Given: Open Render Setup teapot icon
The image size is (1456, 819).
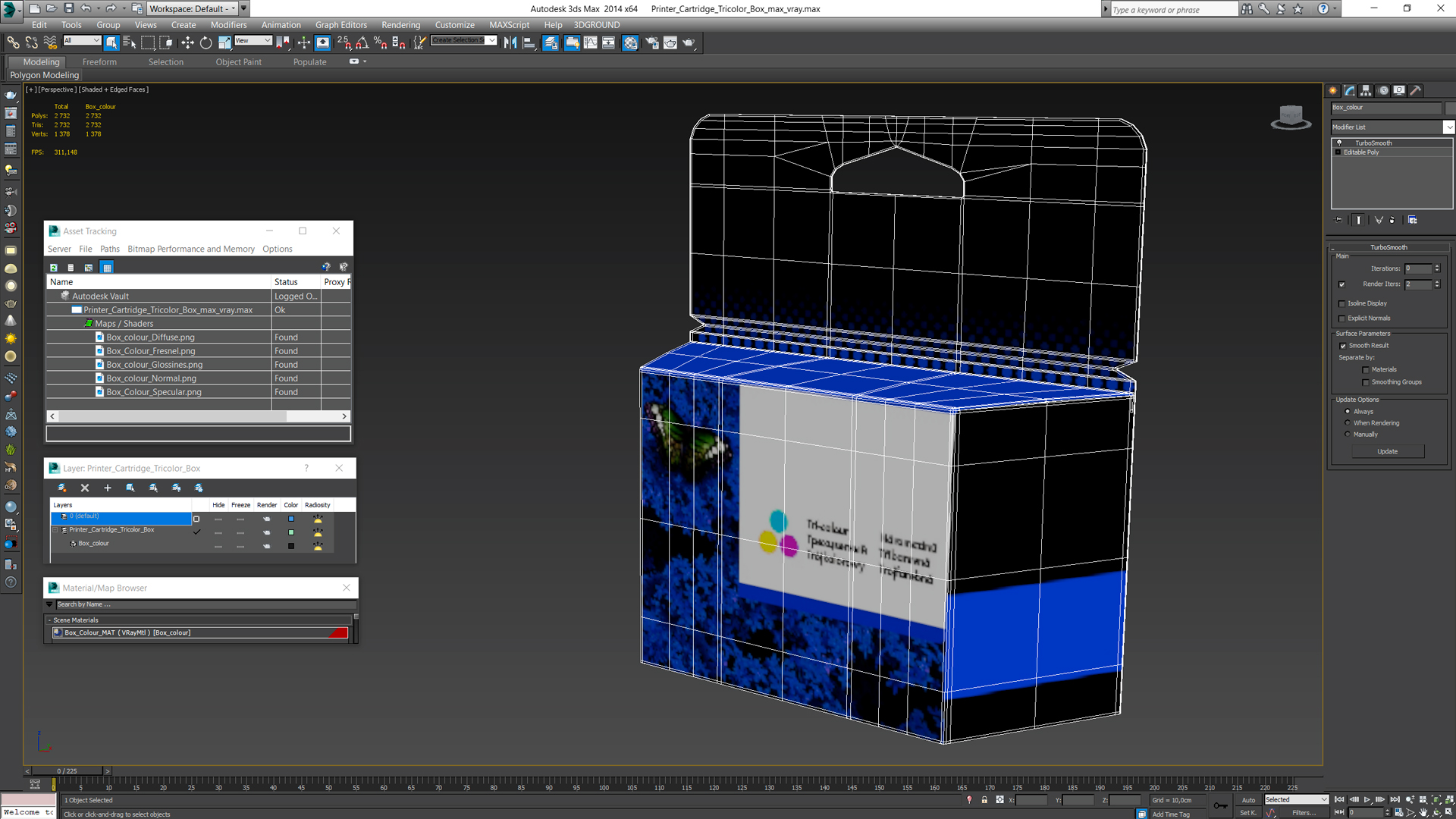Looking at the screenshot, I should pyautogui.click(x=651, y=43).
